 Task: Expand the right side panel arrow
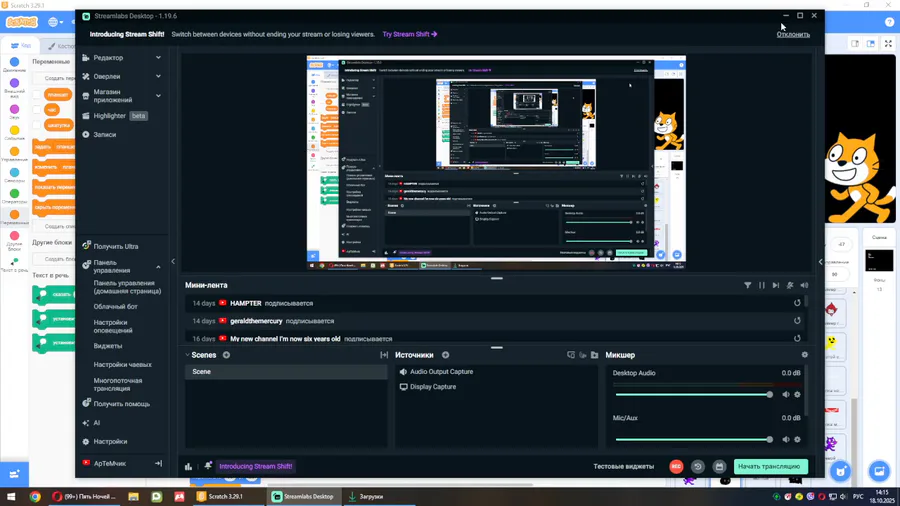pos(820,262)
